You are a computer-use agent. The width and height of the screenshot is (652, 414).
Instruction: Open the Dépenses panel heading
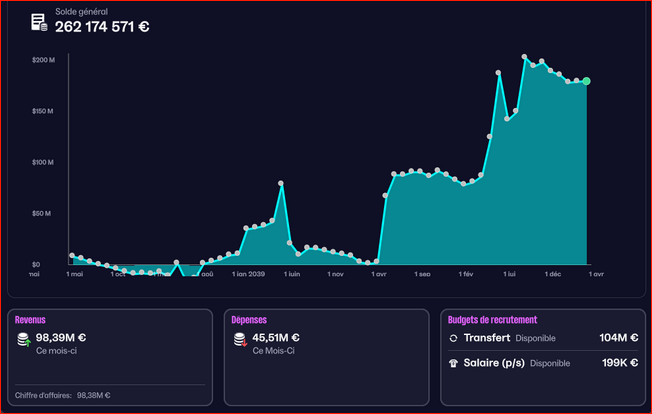tap(248, 320)
